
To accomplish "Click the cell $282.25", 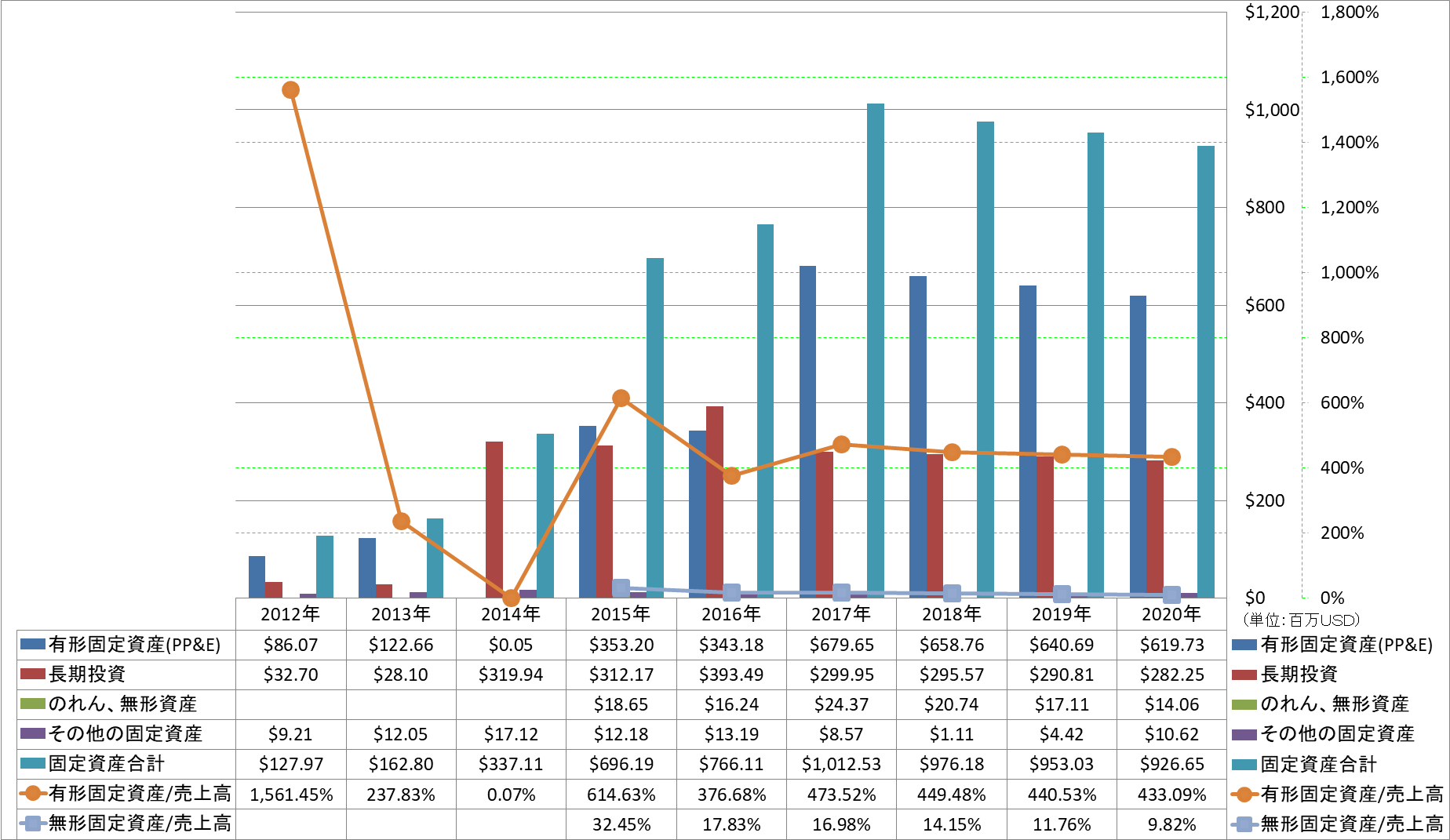I will click(1171, 675).
